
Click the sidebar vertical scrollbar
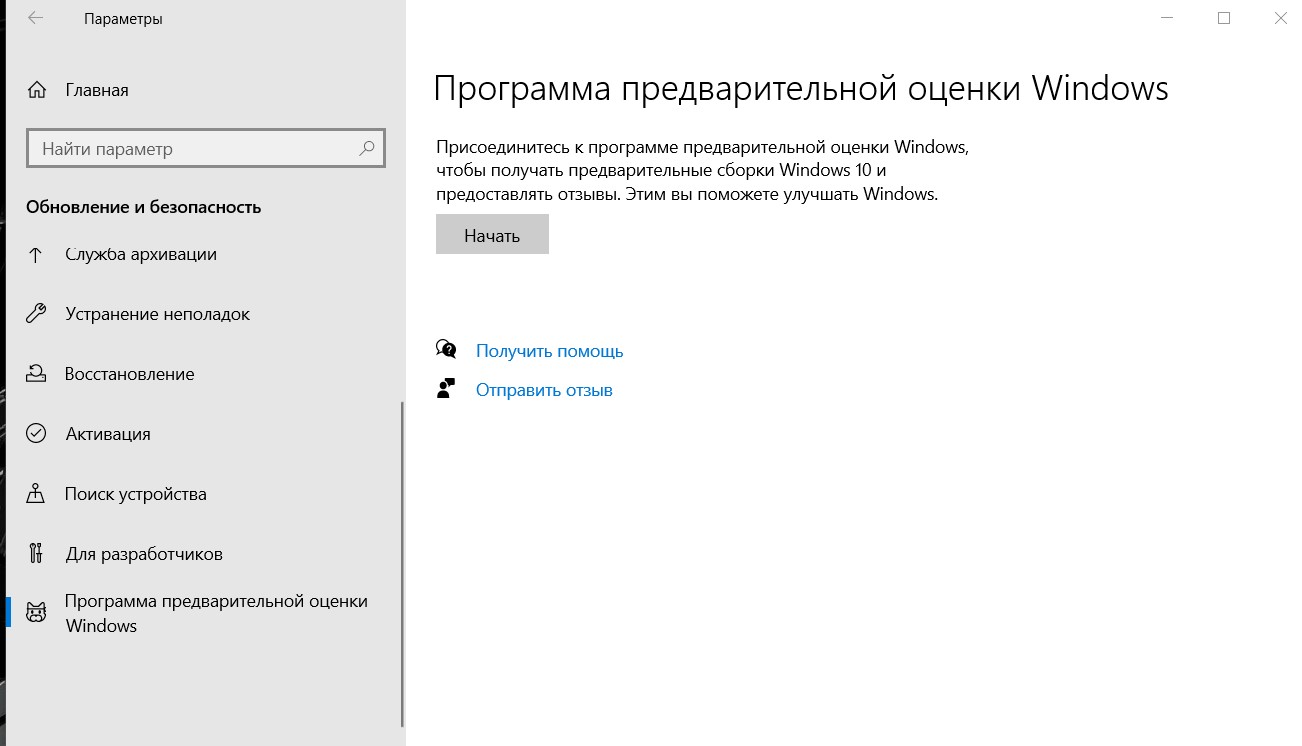[x=402, y=563]
